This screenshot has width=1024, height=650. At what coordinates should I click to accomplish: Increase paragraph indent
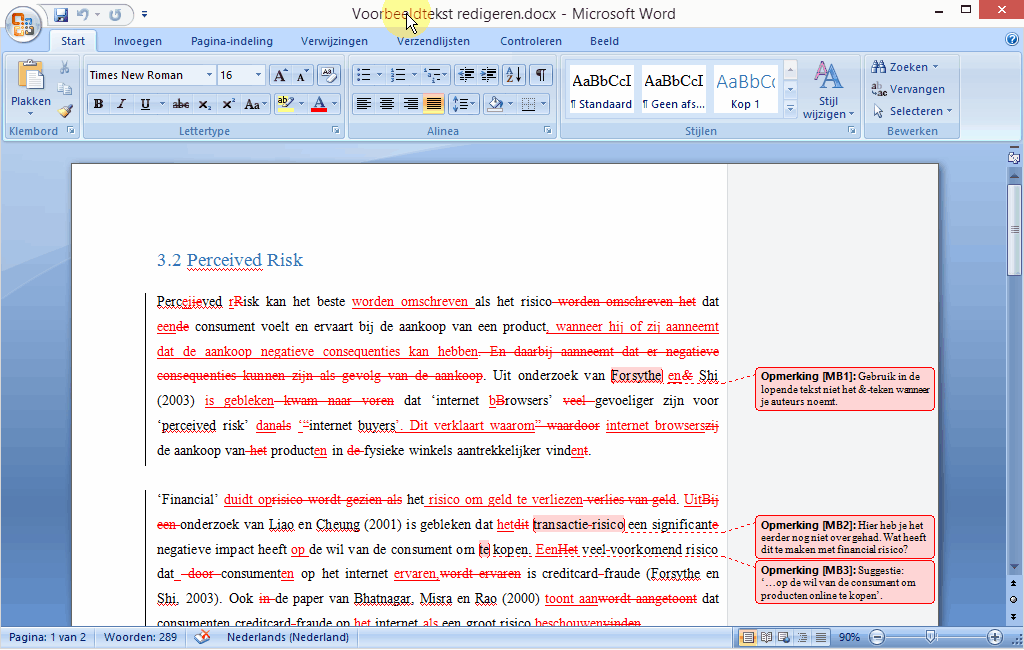pyautogui.click(x=488, y=75)
